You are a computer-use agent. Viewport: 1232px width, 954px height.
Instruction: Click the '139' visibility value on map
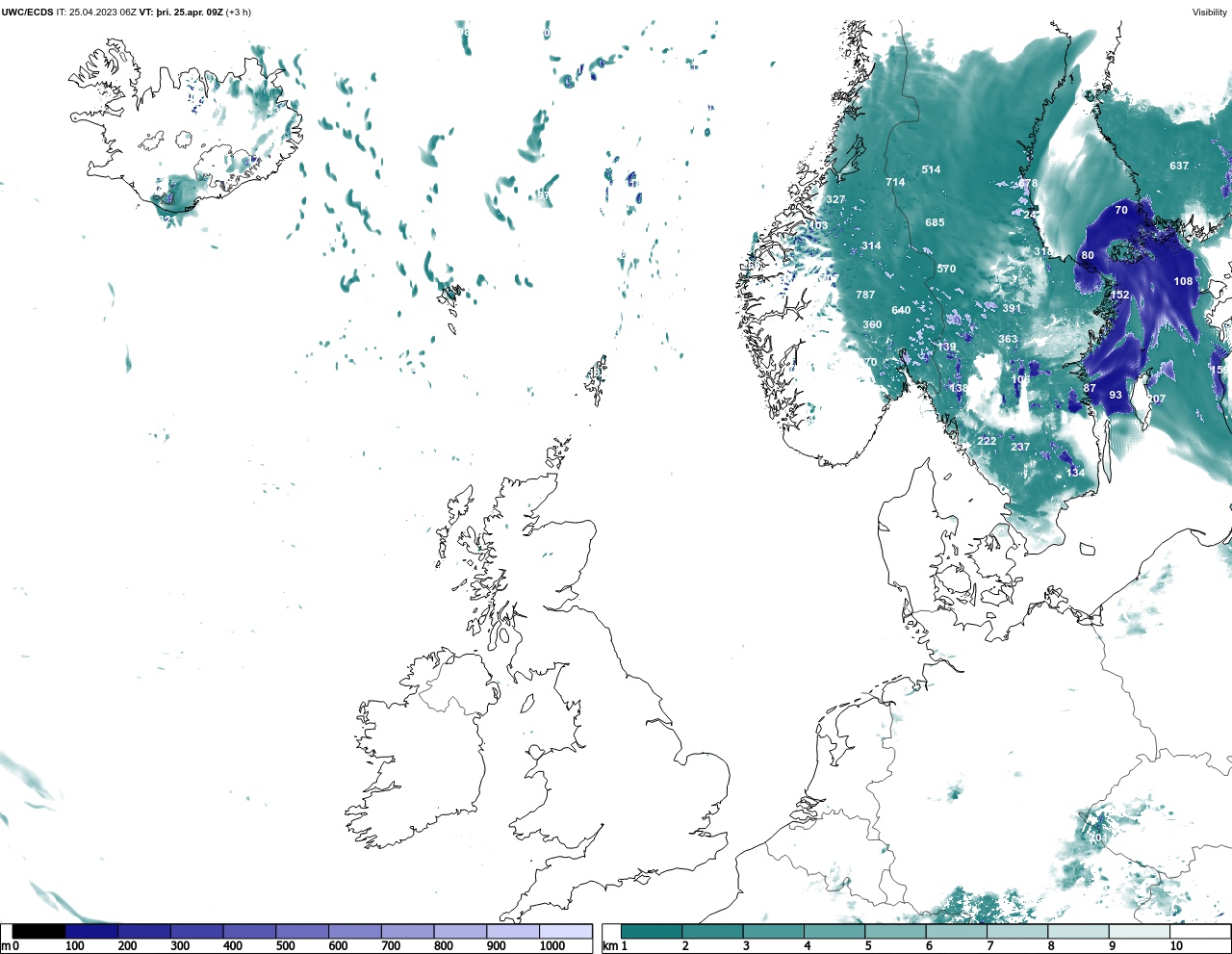click(x=947, y=347)
